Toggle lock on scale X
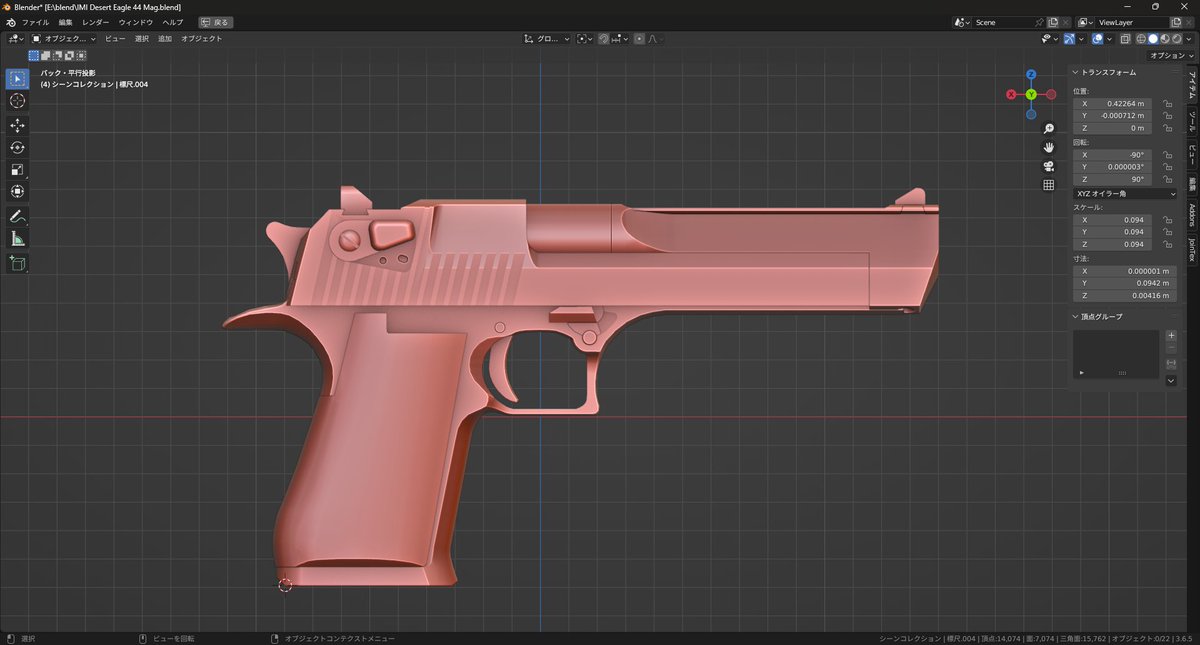 click(x=1168, y=219)
